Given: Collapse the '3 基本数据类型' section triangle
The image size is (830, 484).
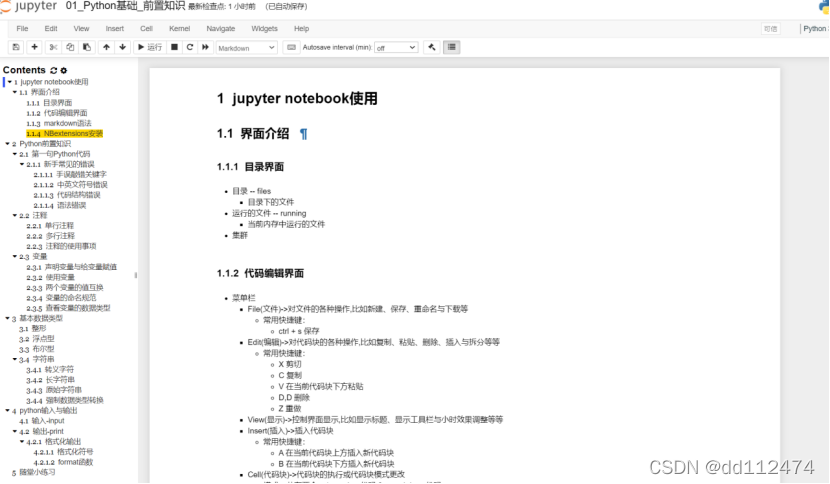Looking at the screenshot, I should click(7, 318).
